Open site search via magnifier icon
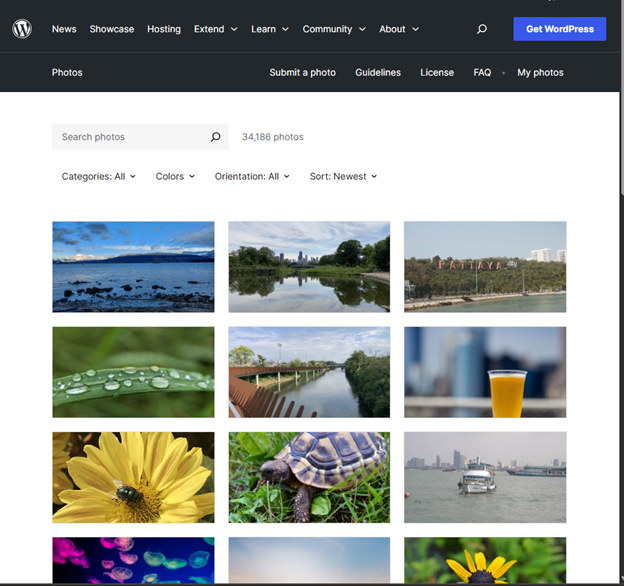The image size is (624, 586). tap(482, 29)
